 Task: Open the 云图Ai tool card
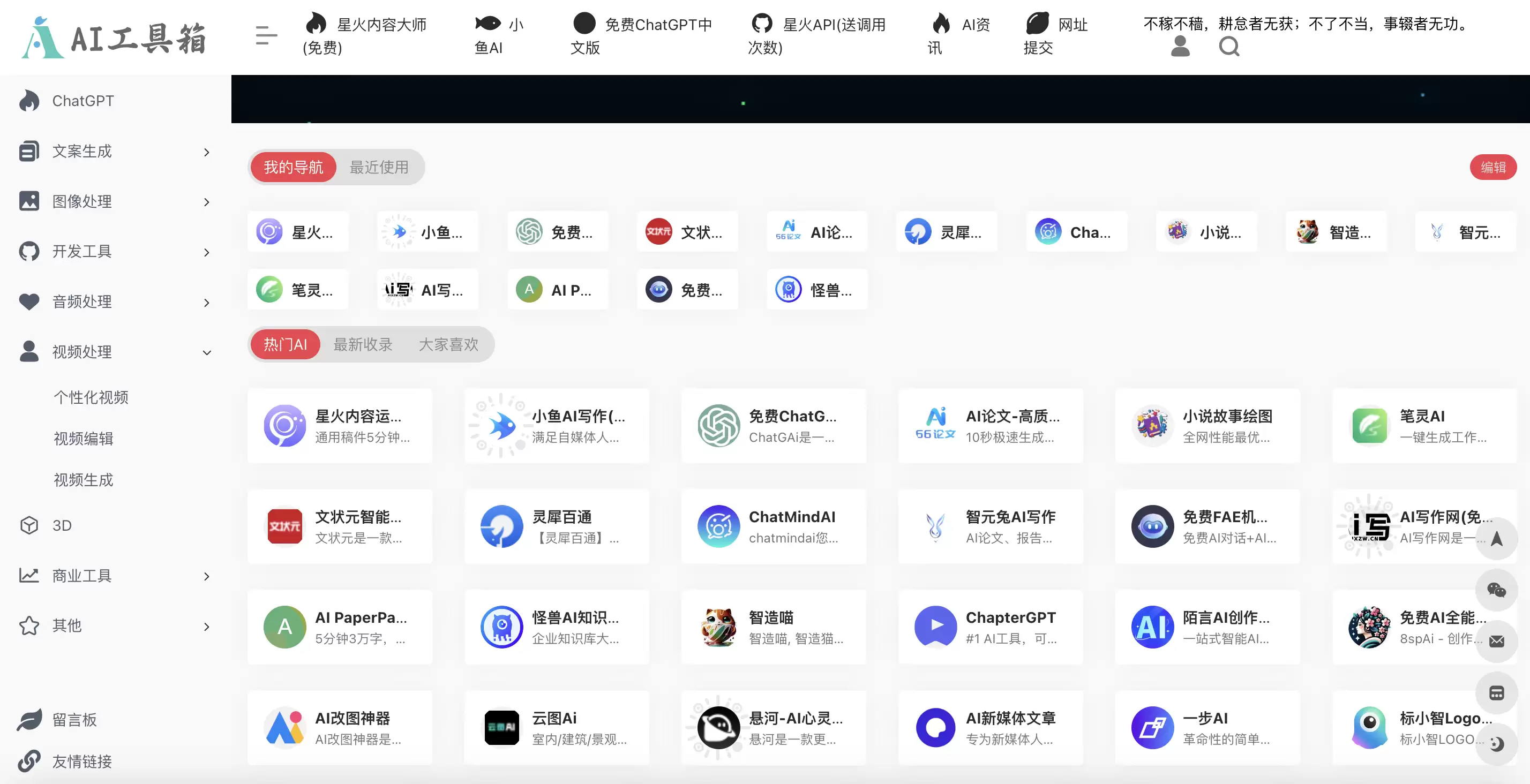pos(557,728)
